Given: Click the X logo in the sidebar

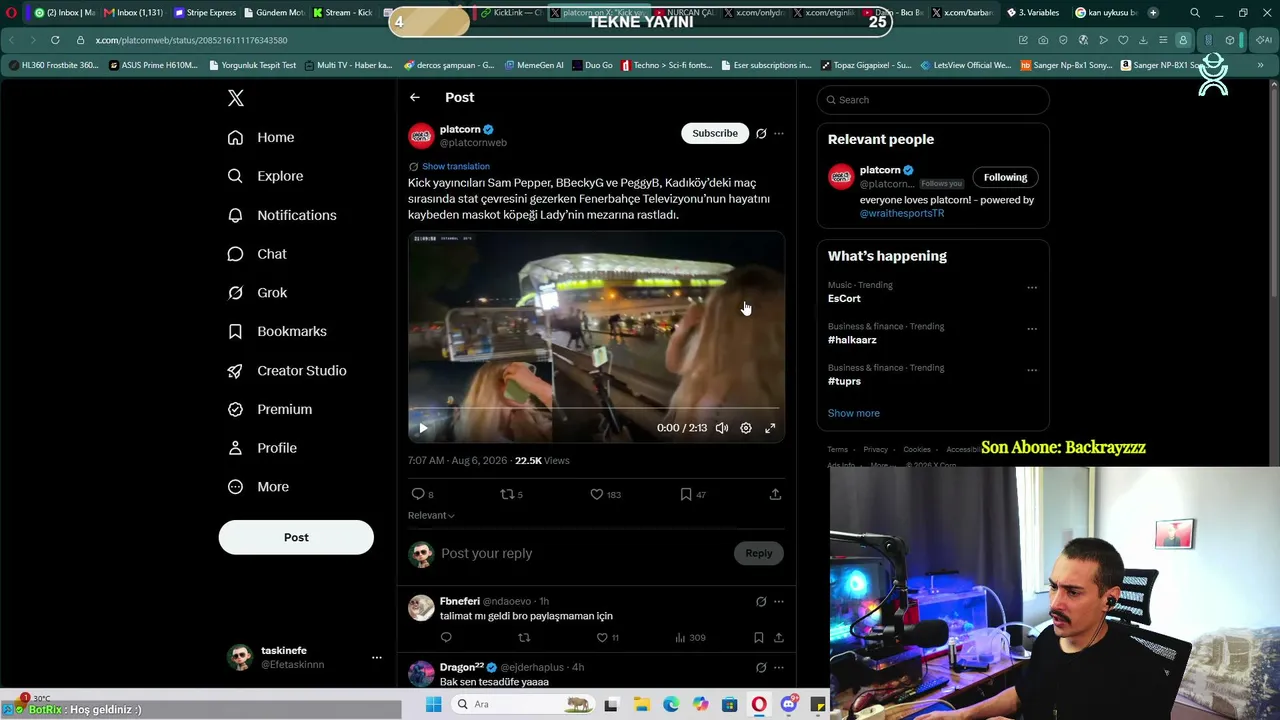Looking at the screenshot, I should 236,98.
